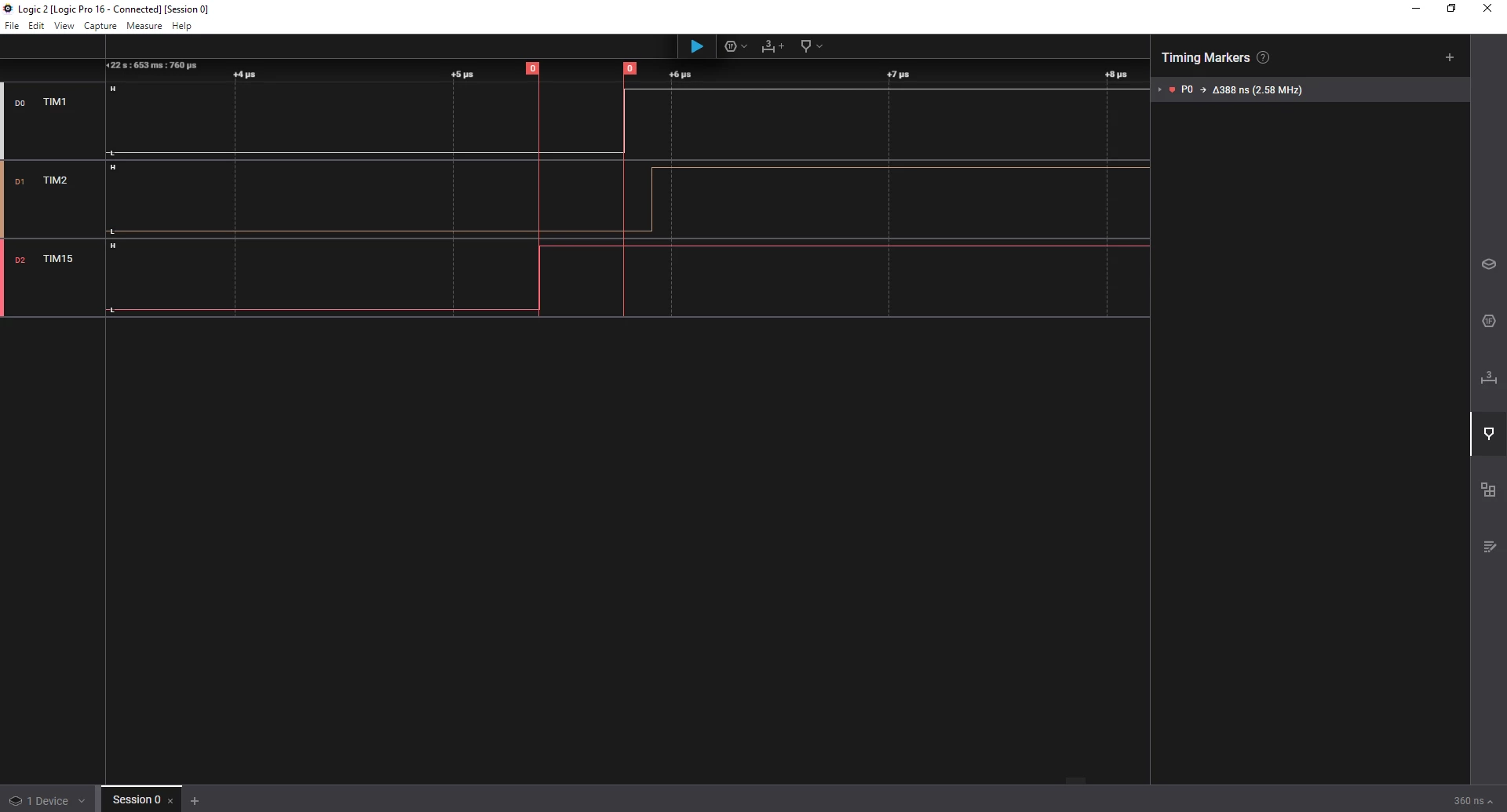
Task: Click the +6 µs time ruler label
Action: click(x=680, y=75)
